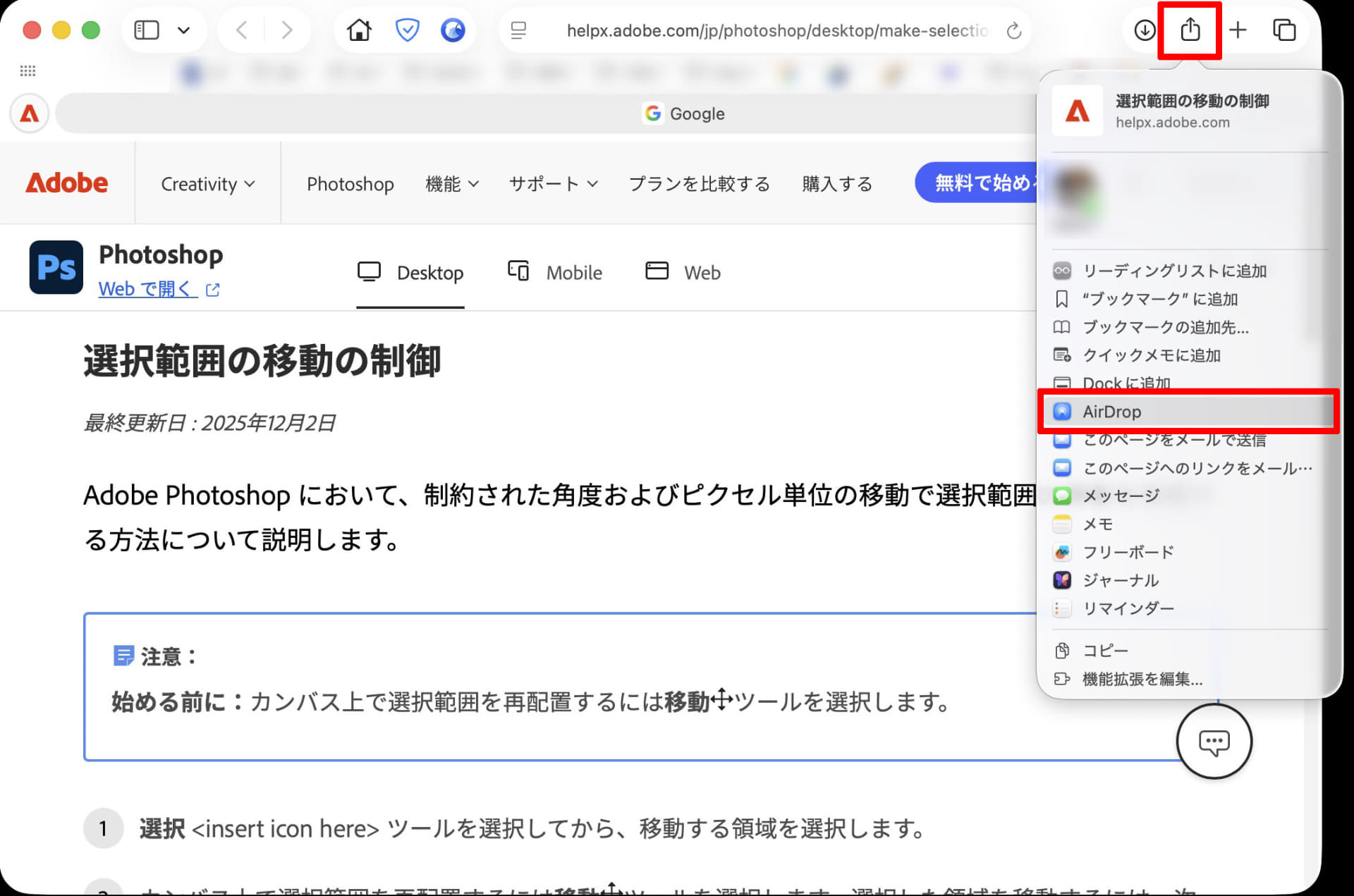The width and height of the screenshot is (1354, 896).
Task: Click the privacy shield icon
Action: click(408, 30)
